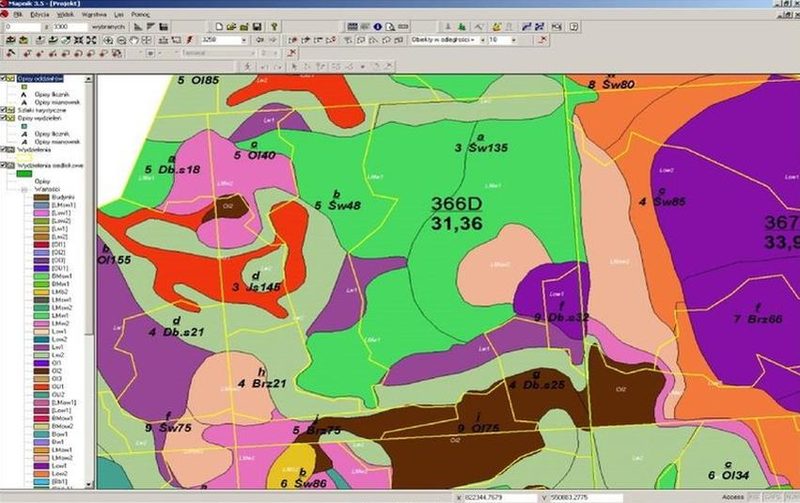Click the blue info circle icon

click(x=378, y=27)
